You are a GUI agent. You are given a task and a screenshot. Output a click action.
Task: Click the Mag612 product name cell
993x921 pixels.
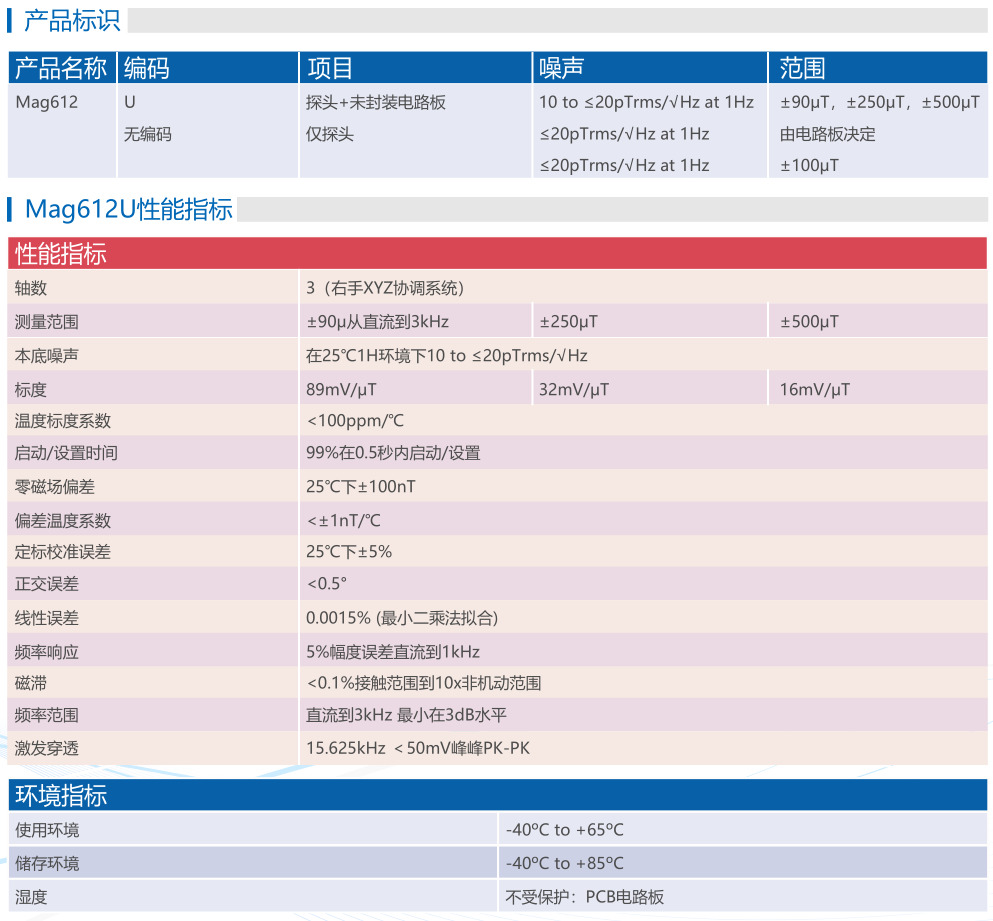[47, 102]
